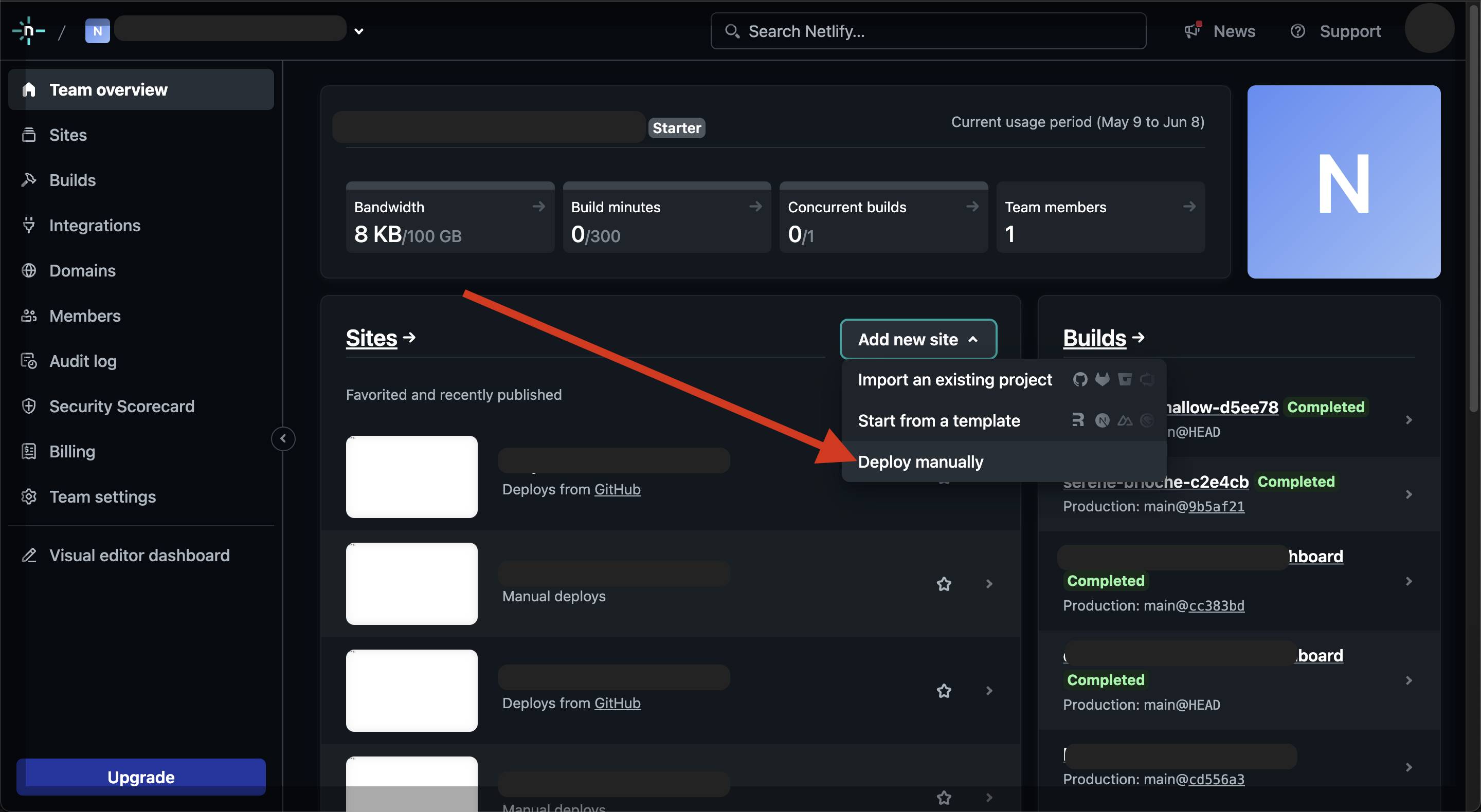The width and height of the screenshot is (1481, 812).
Task: Click the Visual editor dashboard pencil icon
Action: pos(29,555)
